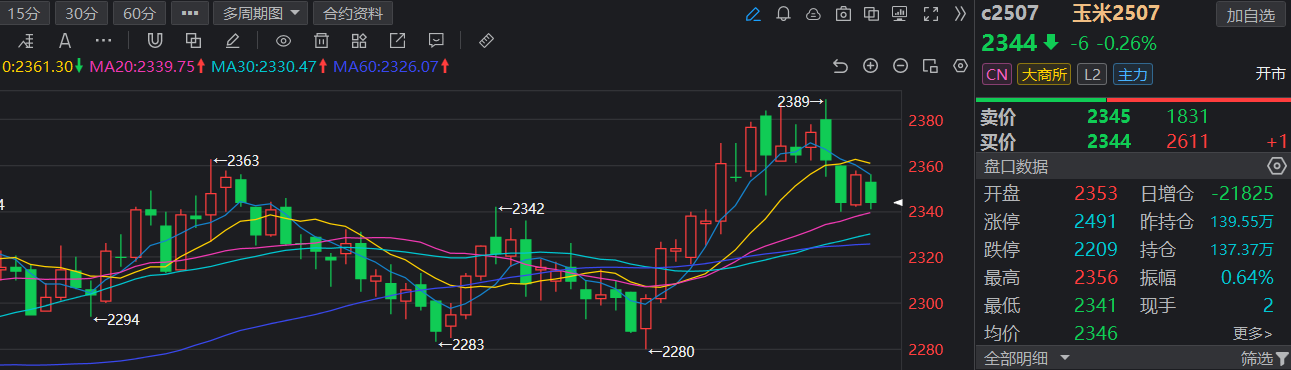Click the 2380 price axis label
This screenshot has width=1291, height=370.
(925, 121)
